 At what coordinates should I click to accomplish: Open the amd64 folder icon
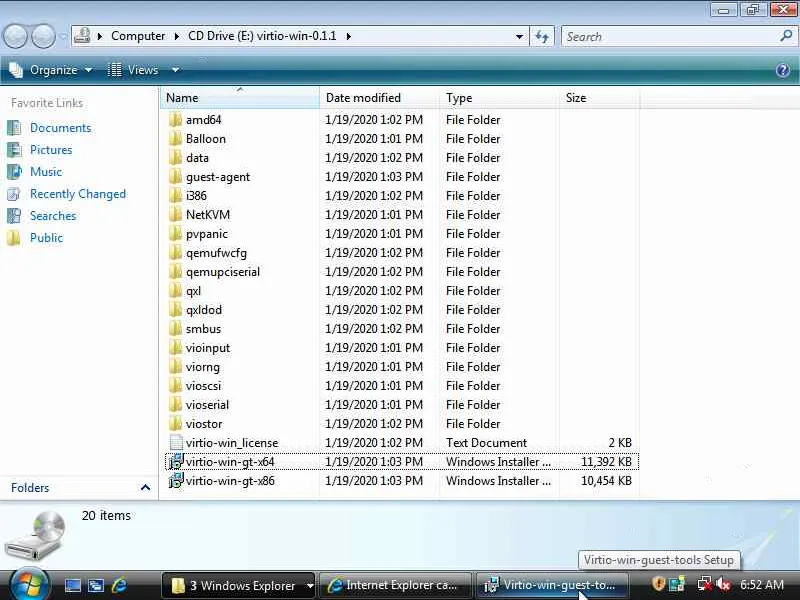click(176, 120)
